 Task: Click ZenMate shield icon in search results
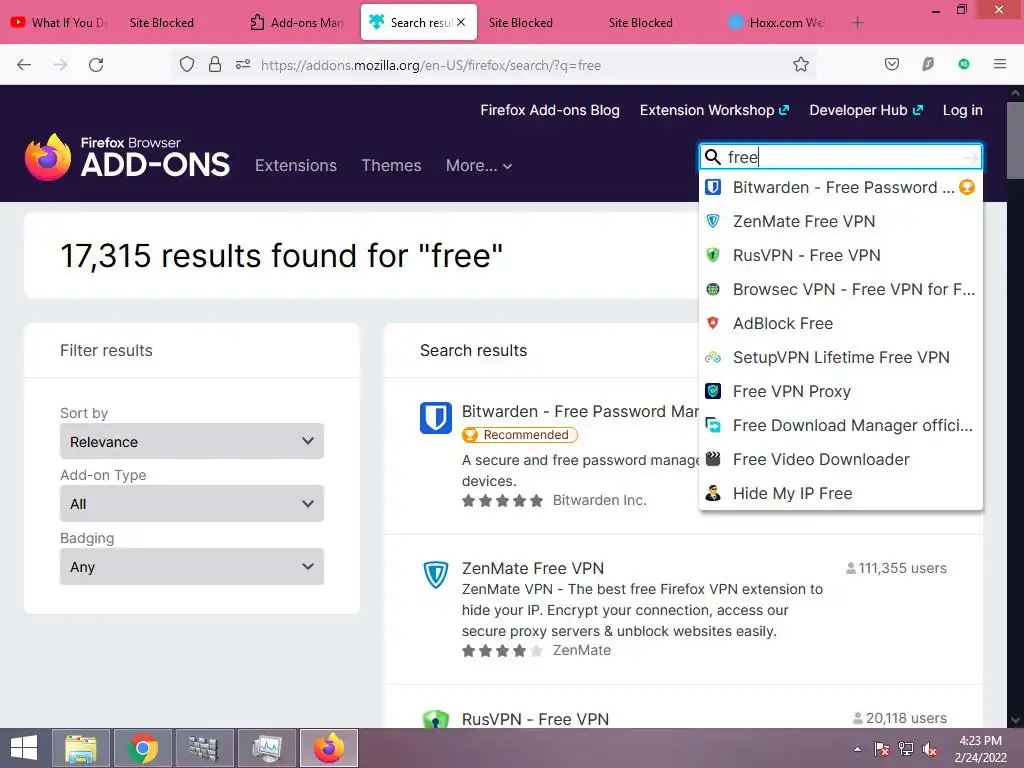coord(436,575)
